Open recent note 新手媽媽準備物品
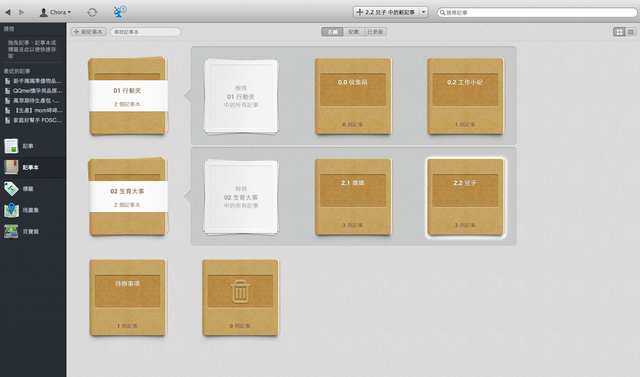Image resolution: width=640 pixels, height=377 pixels. tap(33, 81)
